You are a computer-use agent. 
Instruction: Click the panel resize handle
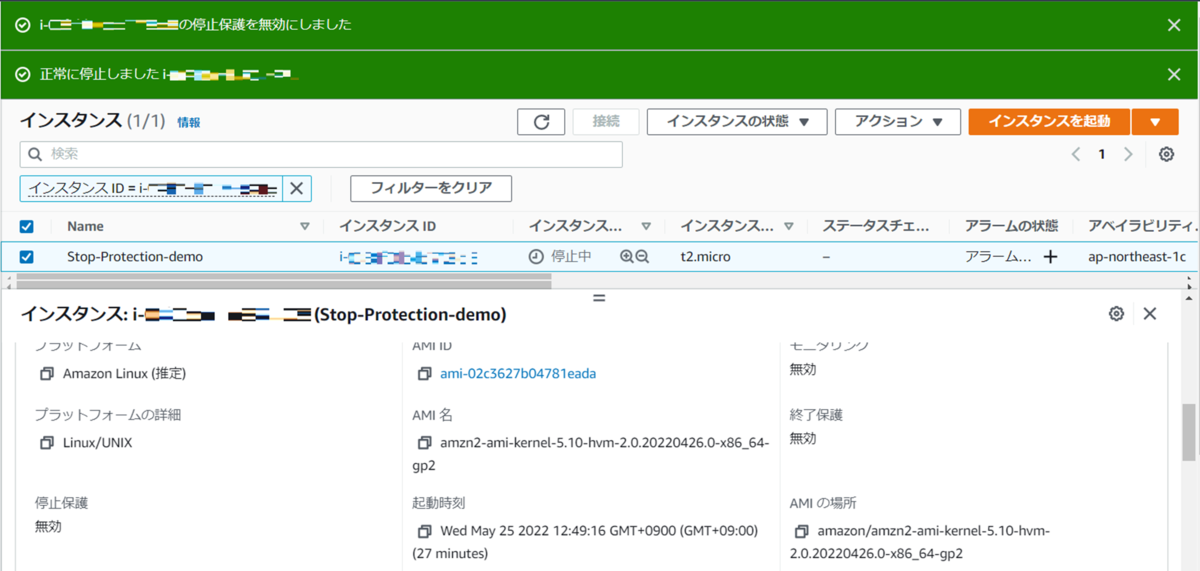pos(600,297)
